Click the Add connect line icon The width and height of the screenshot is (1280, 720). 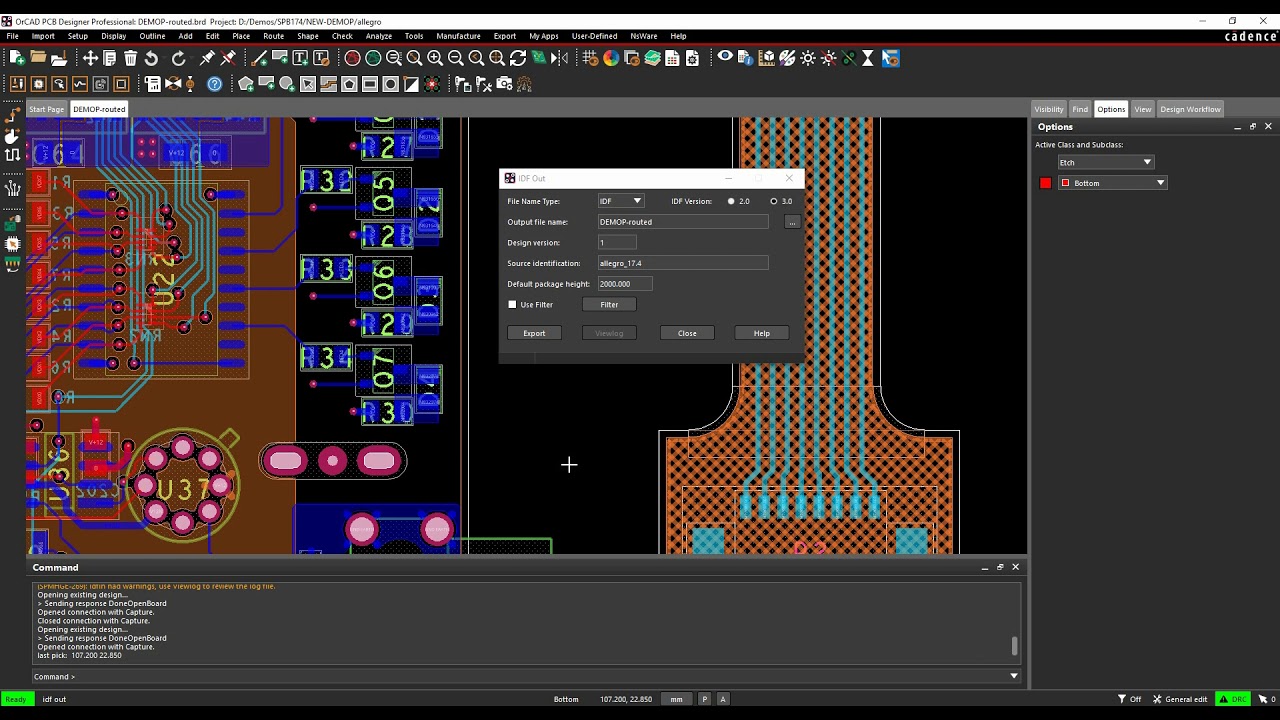pyautogui.click(x=259, y=59)
